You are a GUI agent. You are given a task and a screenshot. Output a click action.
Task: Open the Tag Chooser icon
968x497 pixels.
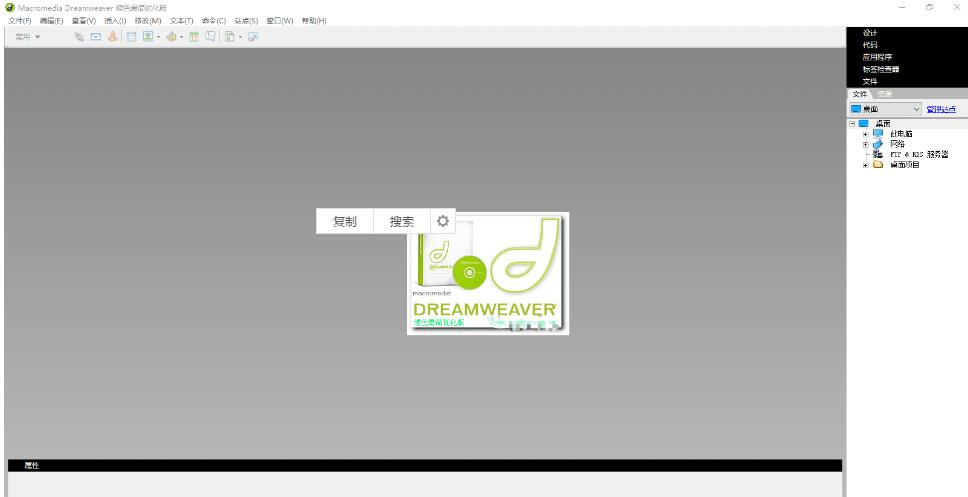252,37
